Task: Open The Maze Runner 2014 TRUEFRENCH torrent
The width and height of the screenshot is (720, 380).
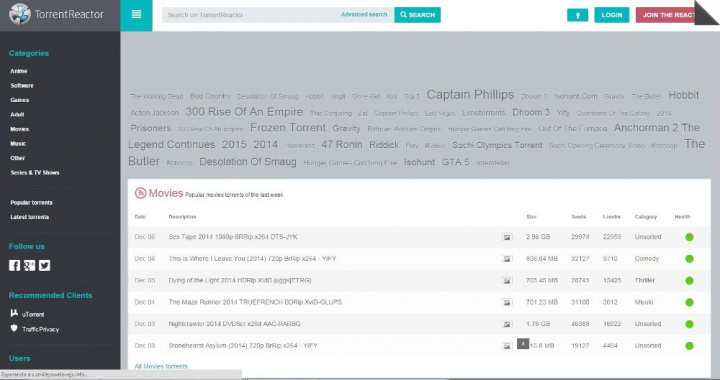Action: [255, 302]
